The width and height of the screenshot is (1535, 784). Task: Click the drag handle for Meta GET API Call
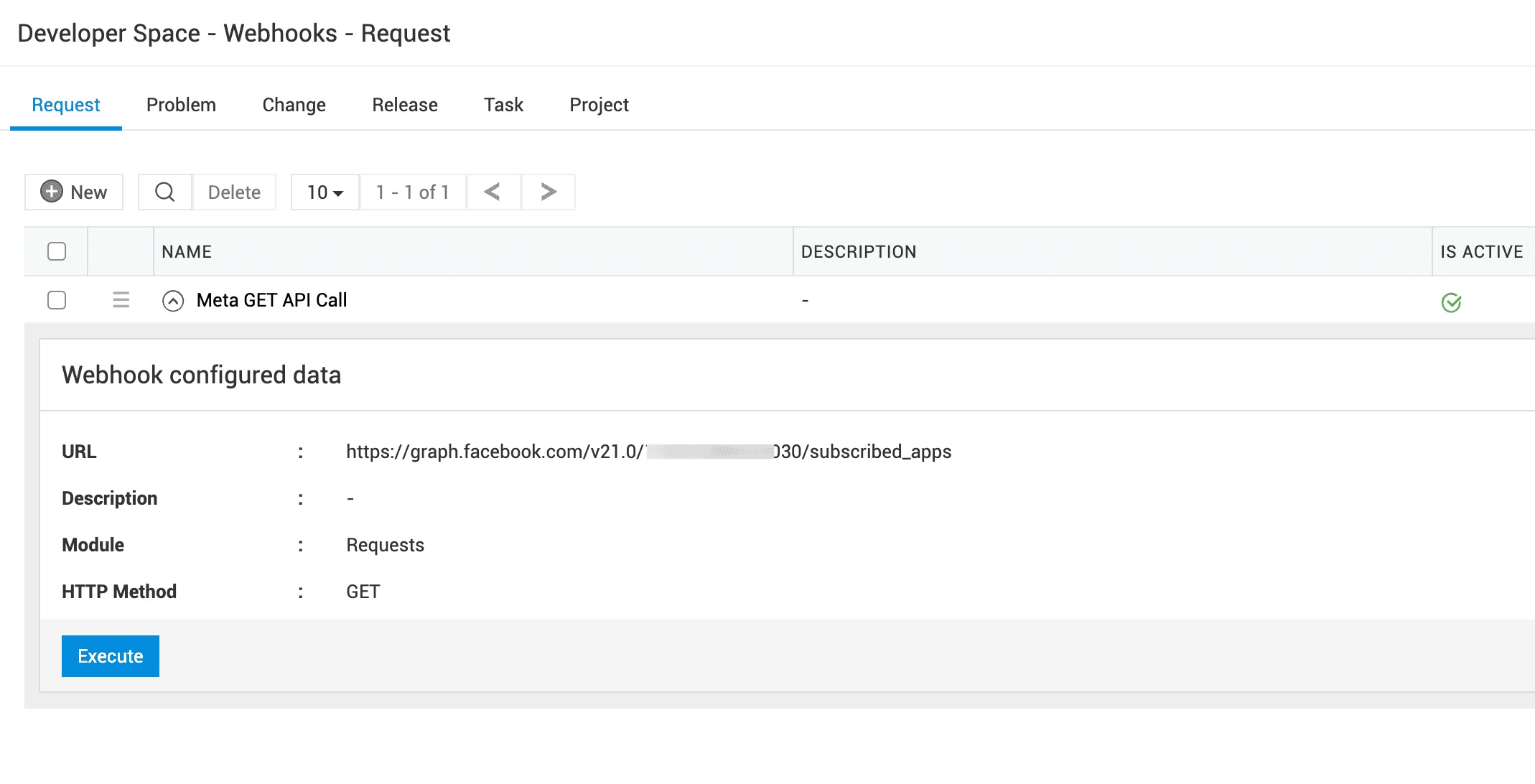click(x=121, y=300)
